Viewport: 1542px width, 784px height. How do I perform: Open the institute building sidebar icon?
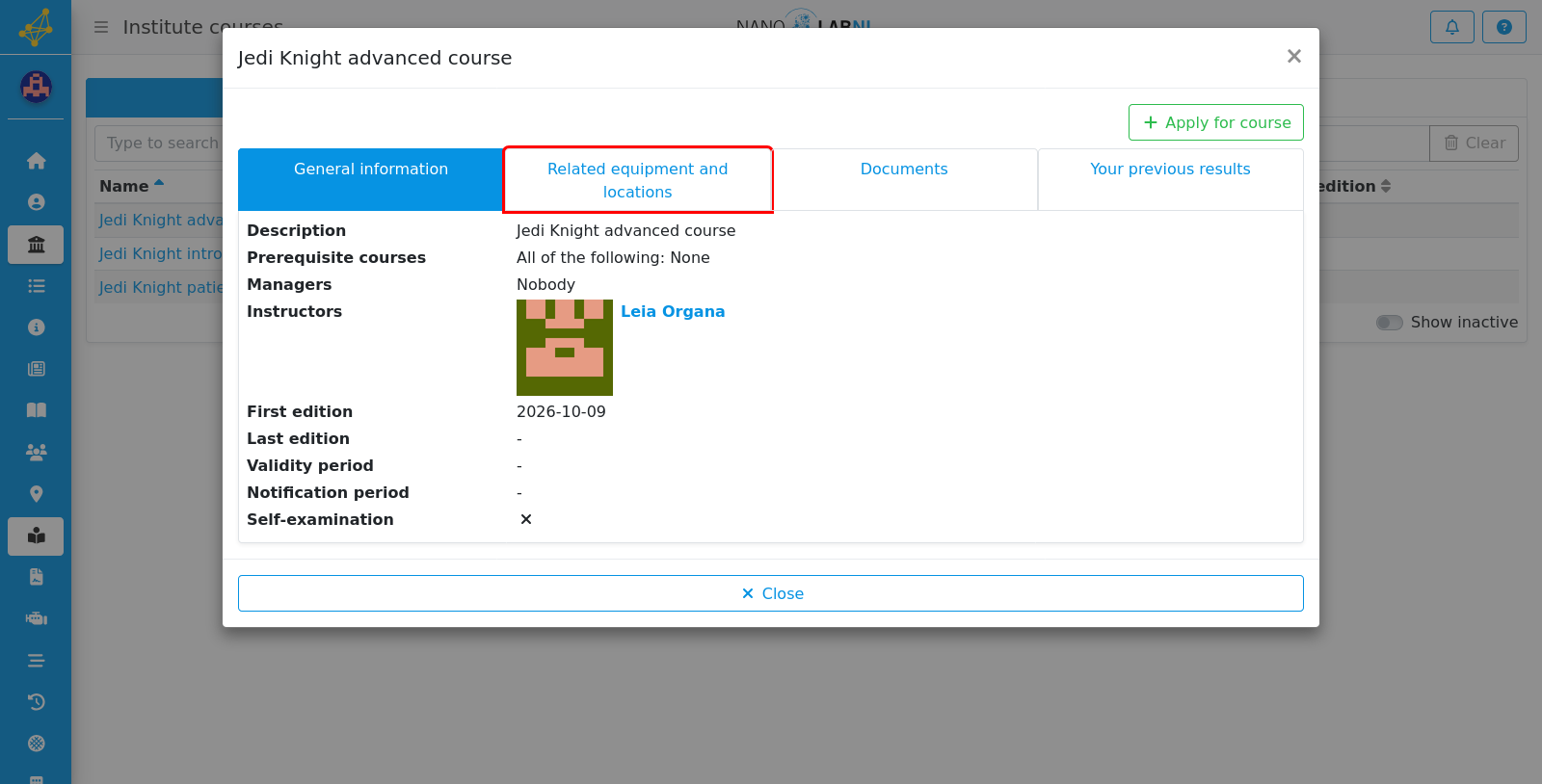36,245
